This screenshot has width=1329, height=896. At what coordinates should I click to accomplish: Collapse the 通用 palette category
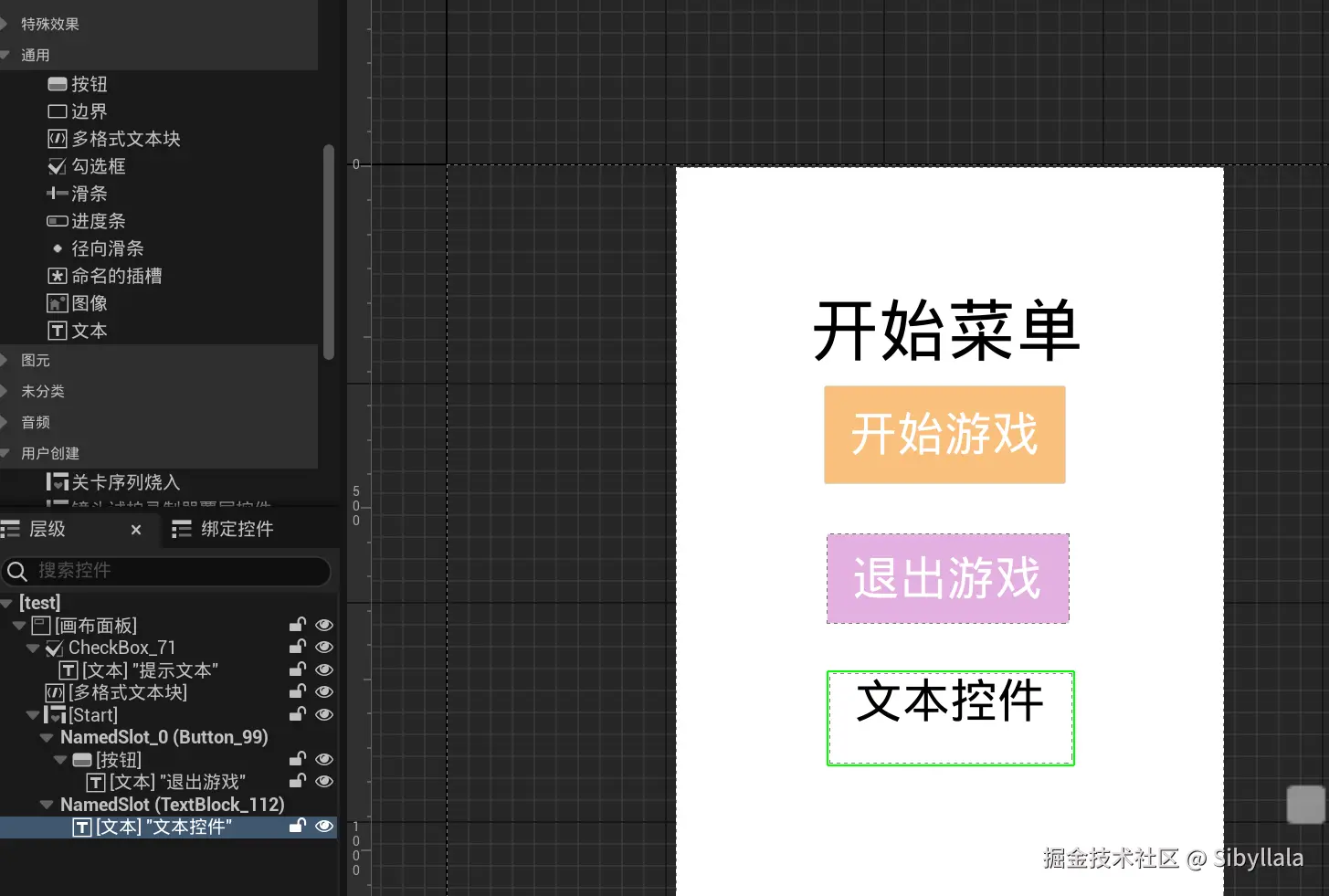pyautogui.click(x=5, y=55)
